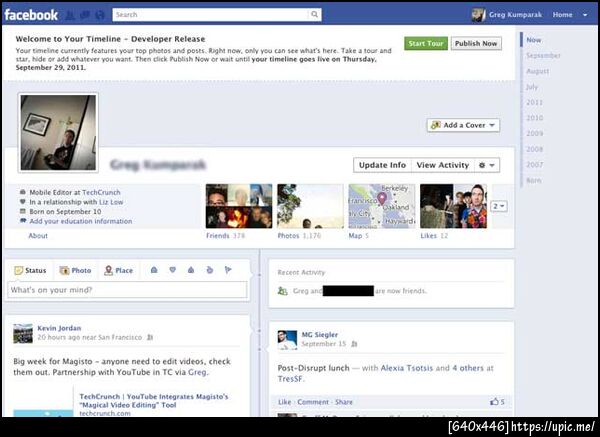Open MG Siegler profile link
This screenshot has height=437, width=600.
(x=320, y=334)
